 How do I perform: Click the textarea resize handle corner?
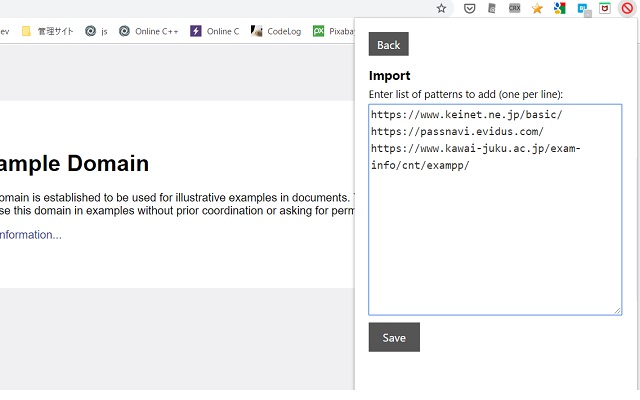[617, 310]
